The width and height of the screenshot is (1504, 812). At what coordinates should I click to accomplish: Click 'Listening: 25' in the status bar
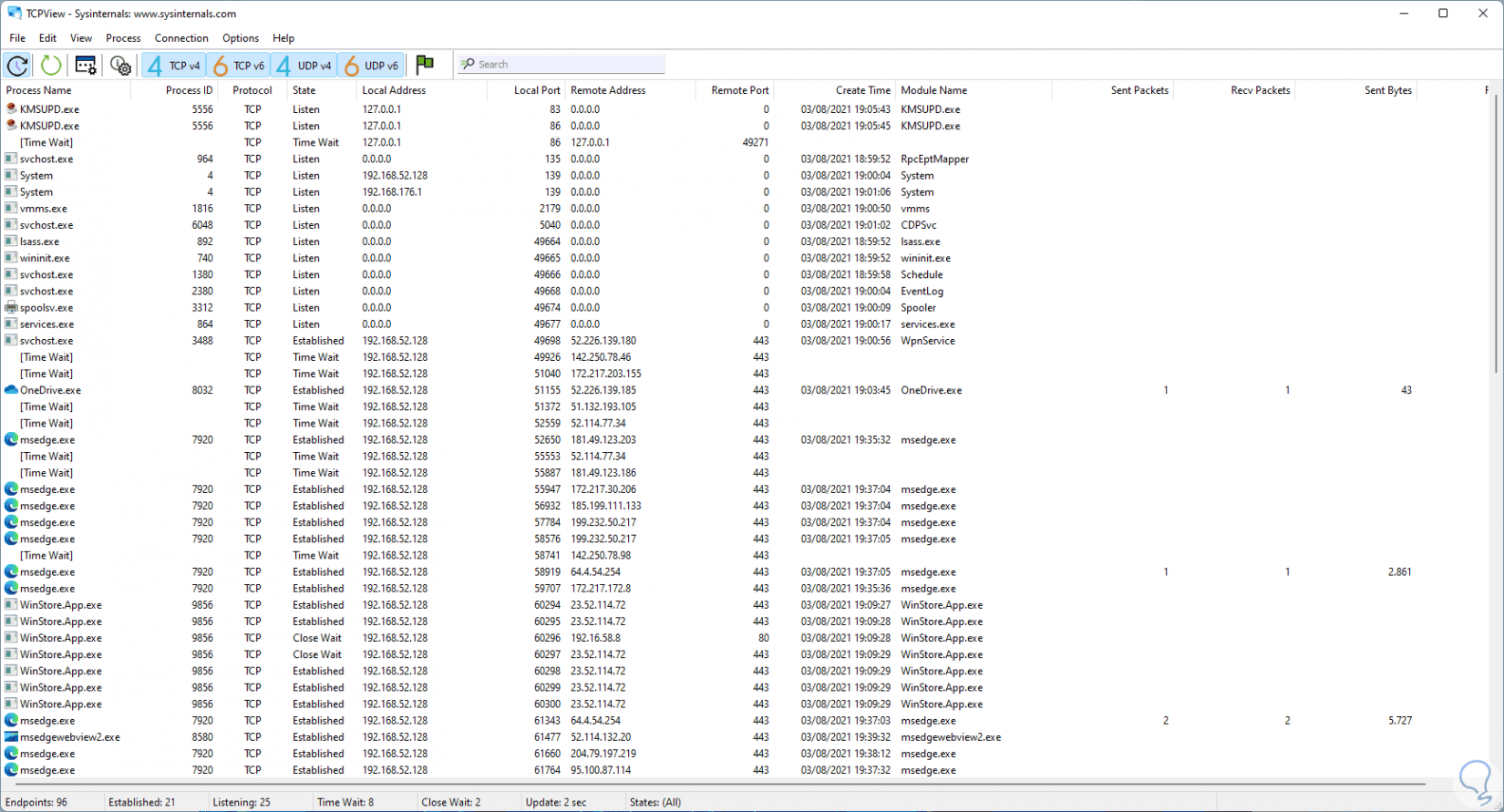[x=242, y=802]
